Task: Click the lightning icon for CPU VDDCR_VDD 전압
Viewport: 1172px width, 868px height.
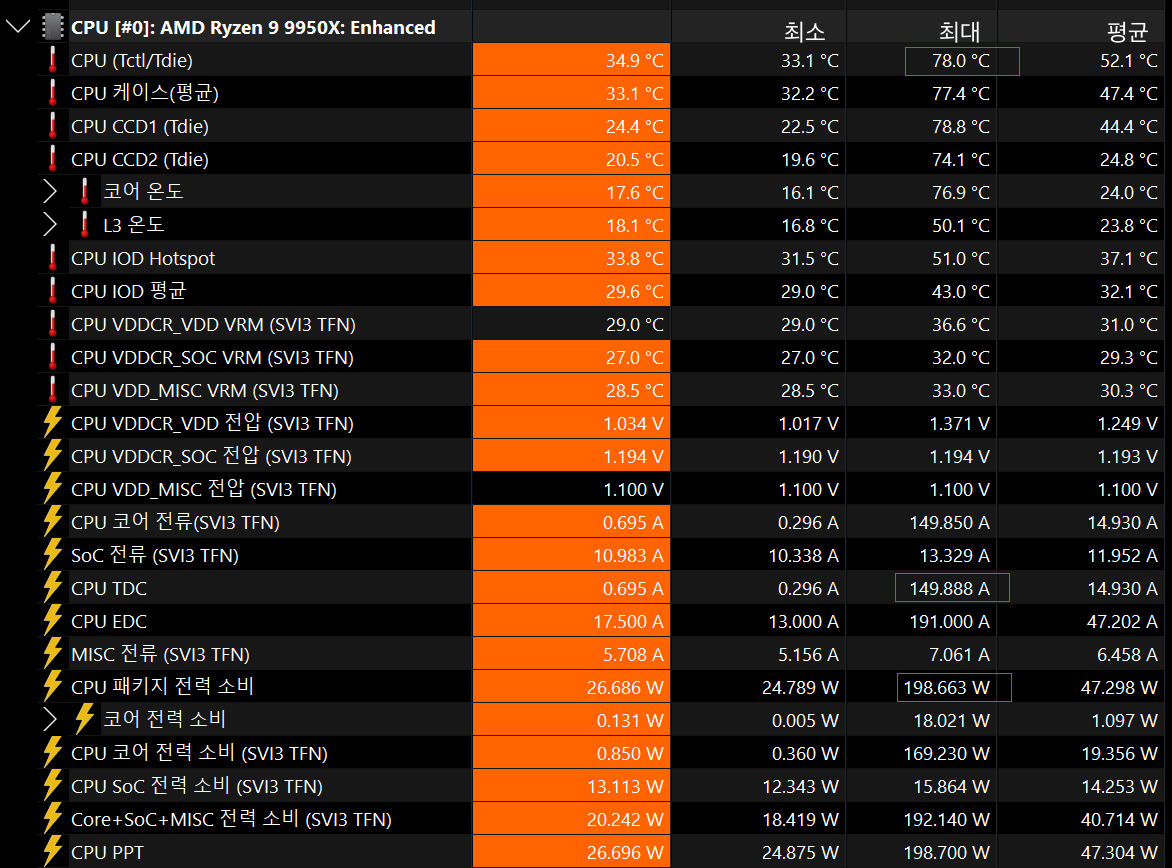Action: click(52, 422)
